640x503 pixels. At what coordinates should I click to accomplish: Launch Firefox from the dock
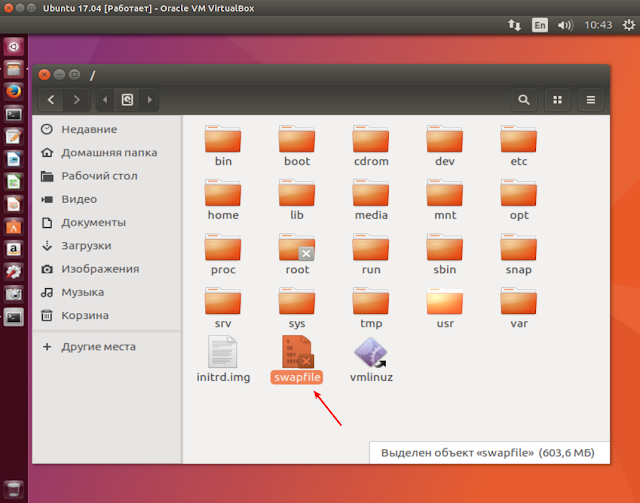point(13,91)
